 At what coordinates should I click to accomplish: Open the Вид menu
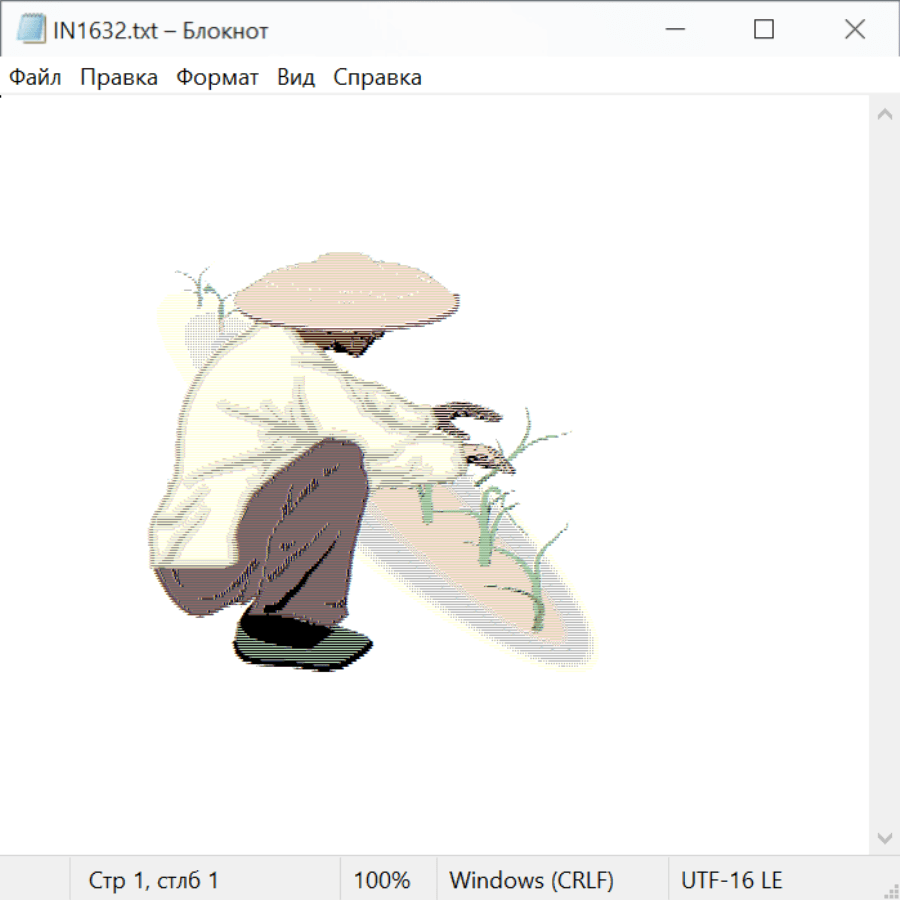(x=296, y=78)
